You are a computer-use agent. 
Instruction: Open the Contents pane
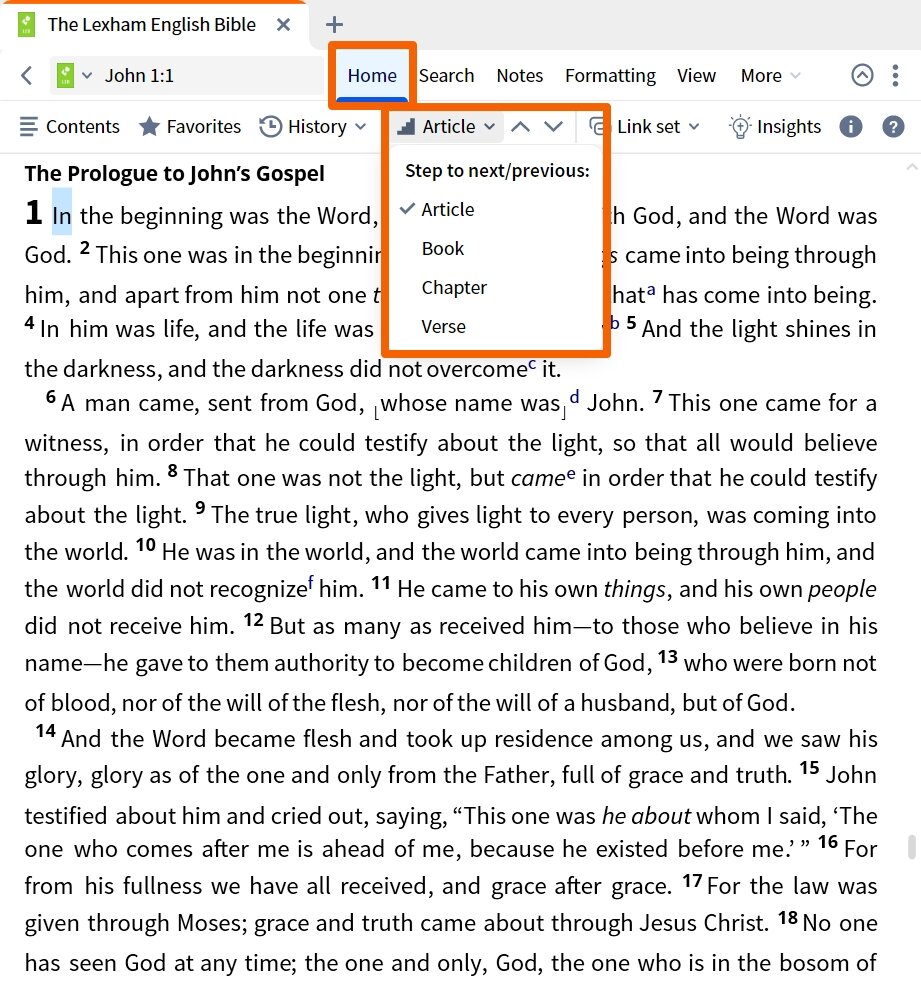pos(69,127)
